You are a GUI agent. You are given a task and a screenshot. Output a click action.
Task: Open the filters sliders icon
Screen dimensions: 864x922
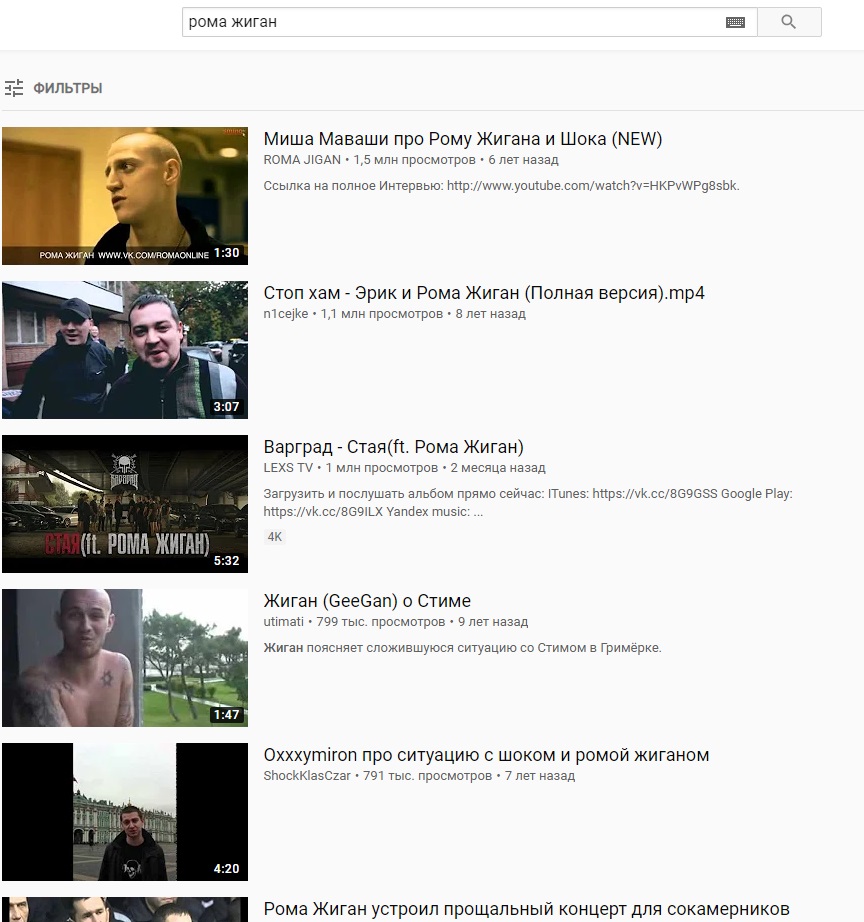pyautogui.click(x=14, y=88)
